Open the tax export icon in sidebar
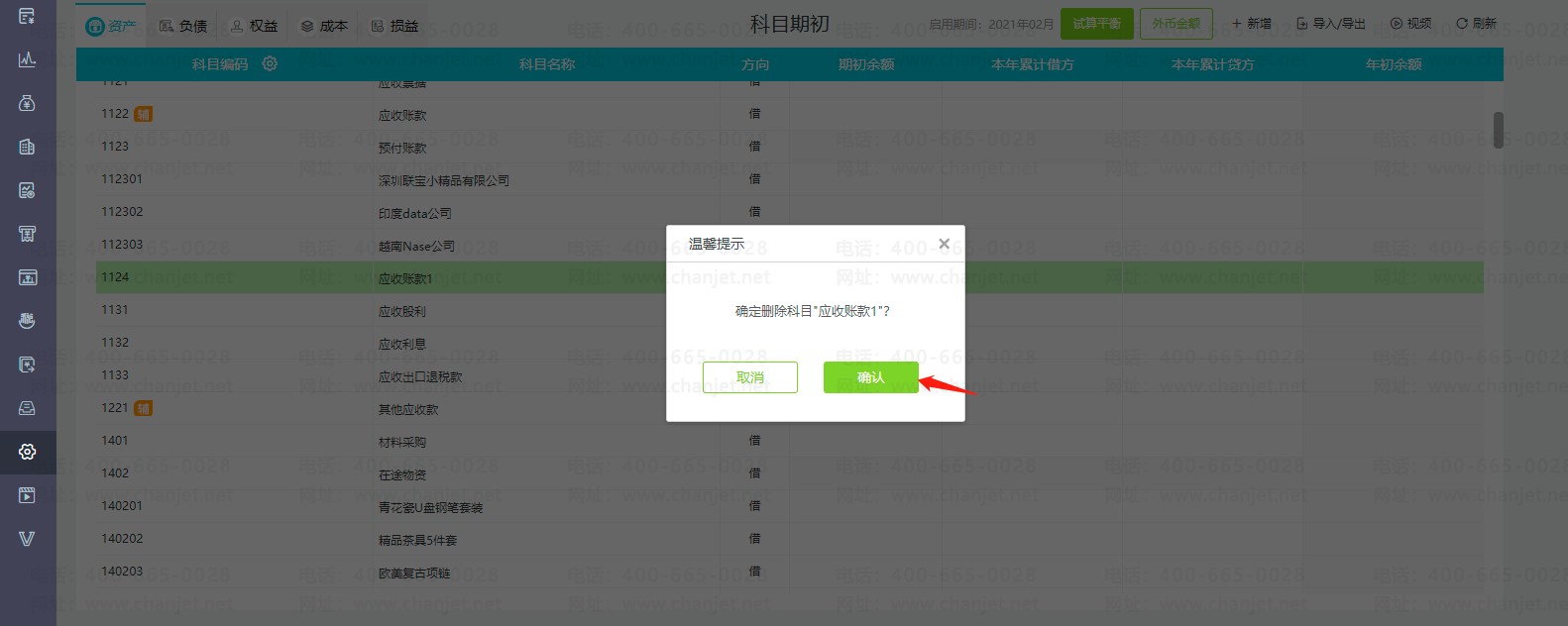The width and height of the screenshot is (1568, 626). point(27,365)
